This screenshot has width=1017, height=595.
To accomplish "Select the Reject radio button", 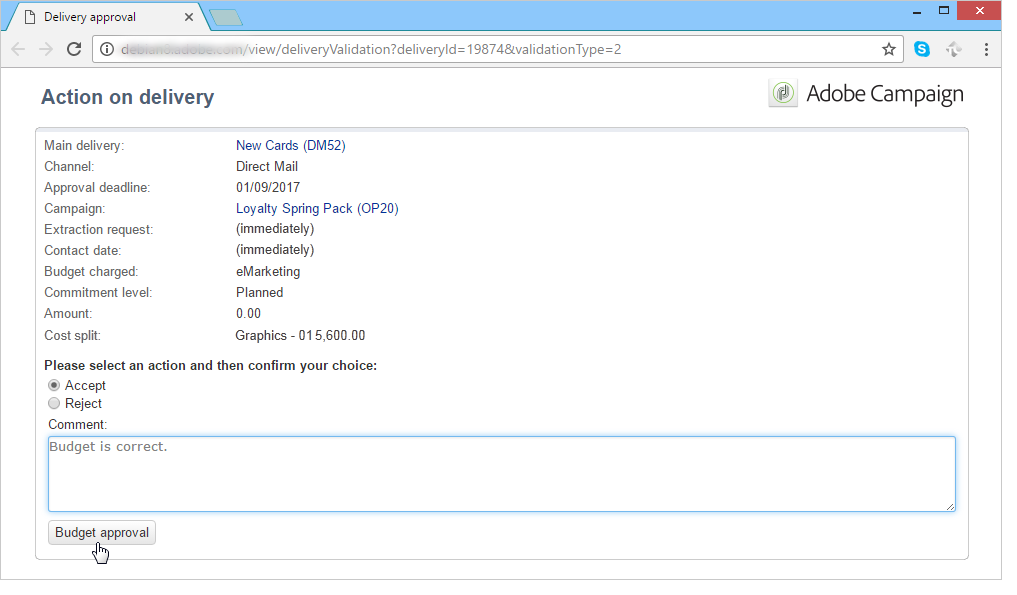I will click(x=54, y=404).
